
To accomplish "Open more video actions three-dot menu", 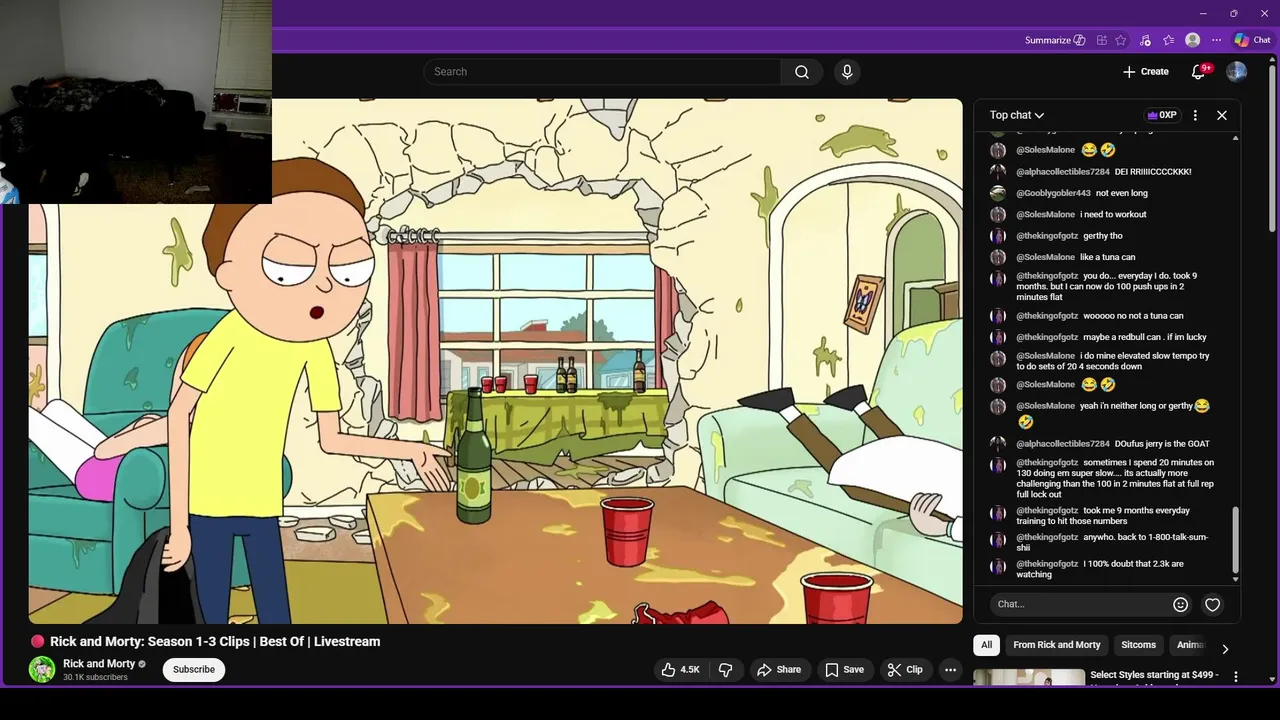I will click(x=951, y=670).
